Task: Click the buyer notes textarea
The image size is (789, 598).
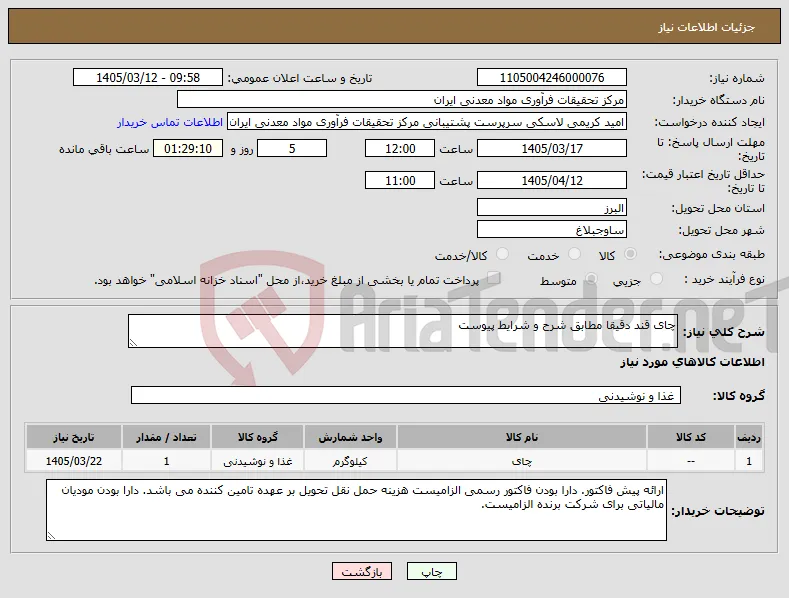Action: tap(356, 510)
